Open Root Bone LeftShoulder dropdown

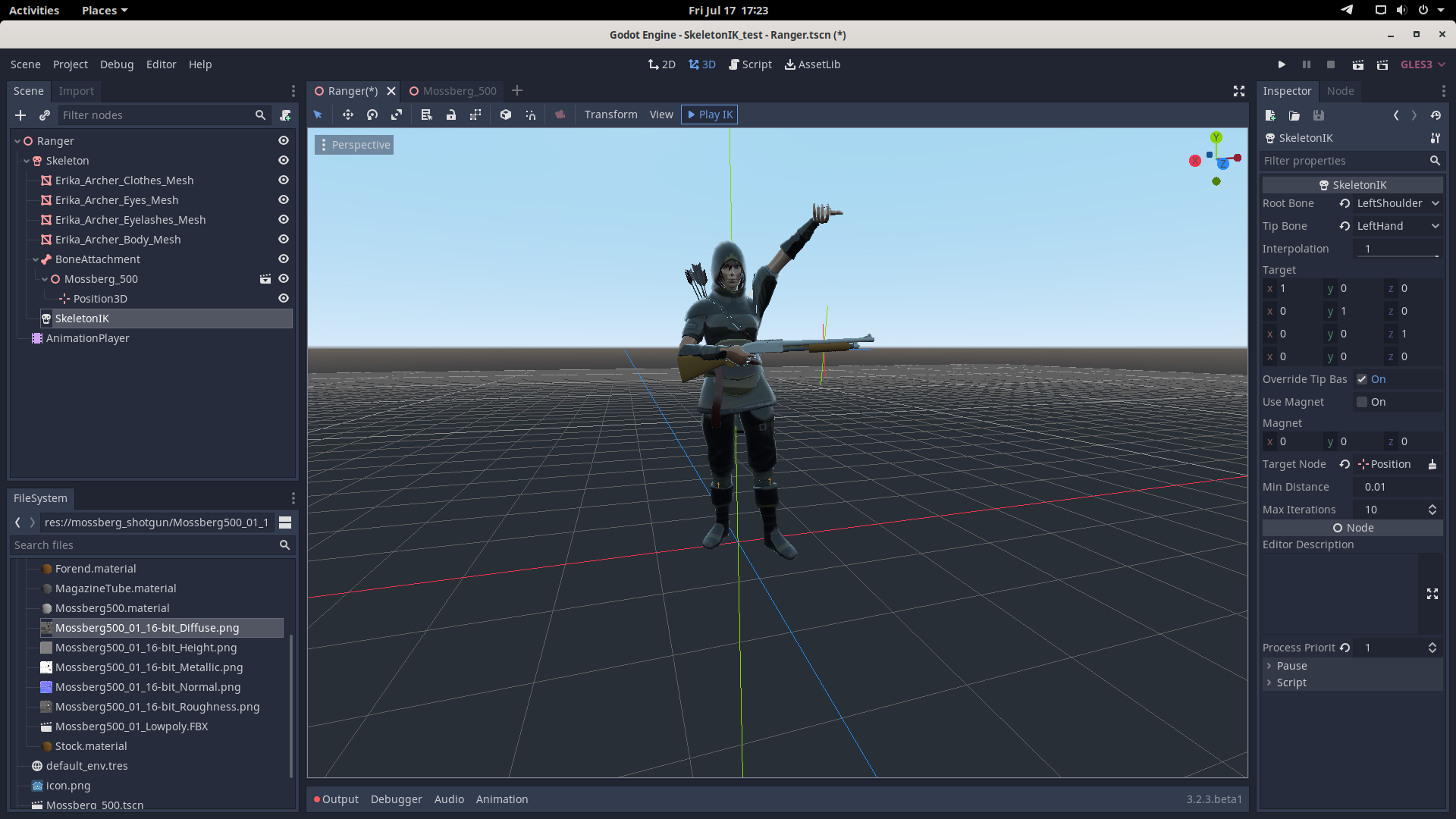(x=1398, y=203)
